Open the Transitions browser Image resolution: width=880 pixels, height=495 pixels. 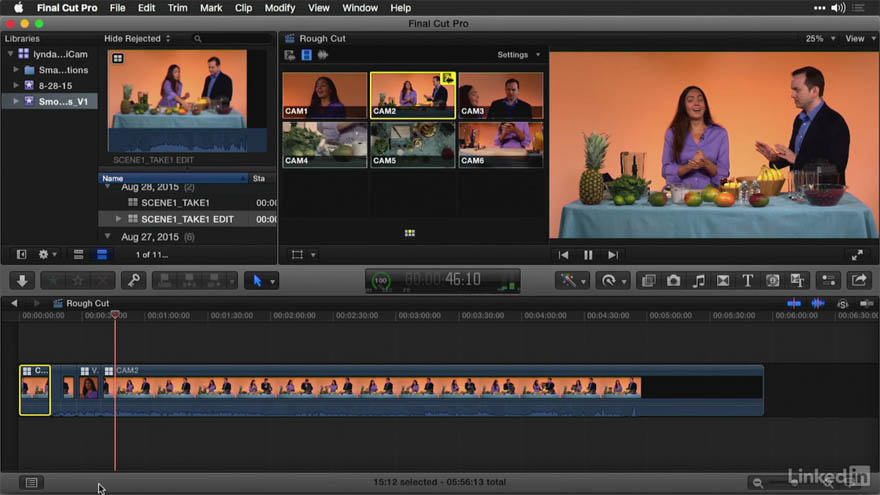pyautogui.click(x=723, y=280)
